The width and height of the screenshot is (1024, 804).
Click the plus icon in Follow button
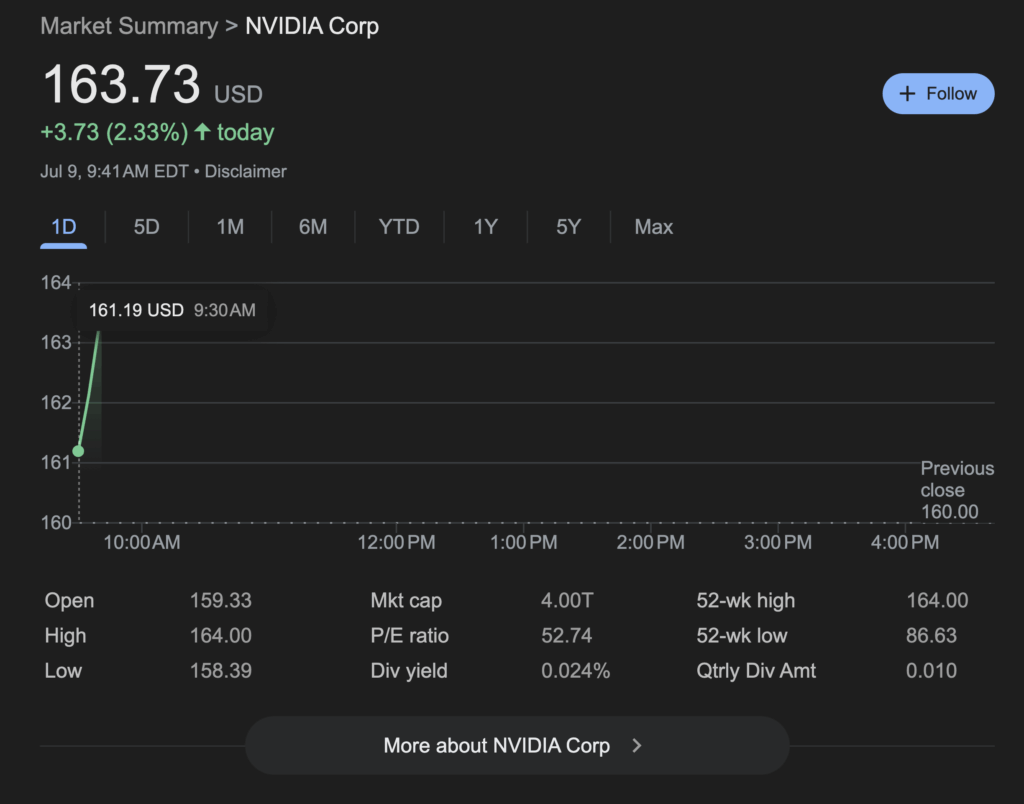tap(907, 94)
